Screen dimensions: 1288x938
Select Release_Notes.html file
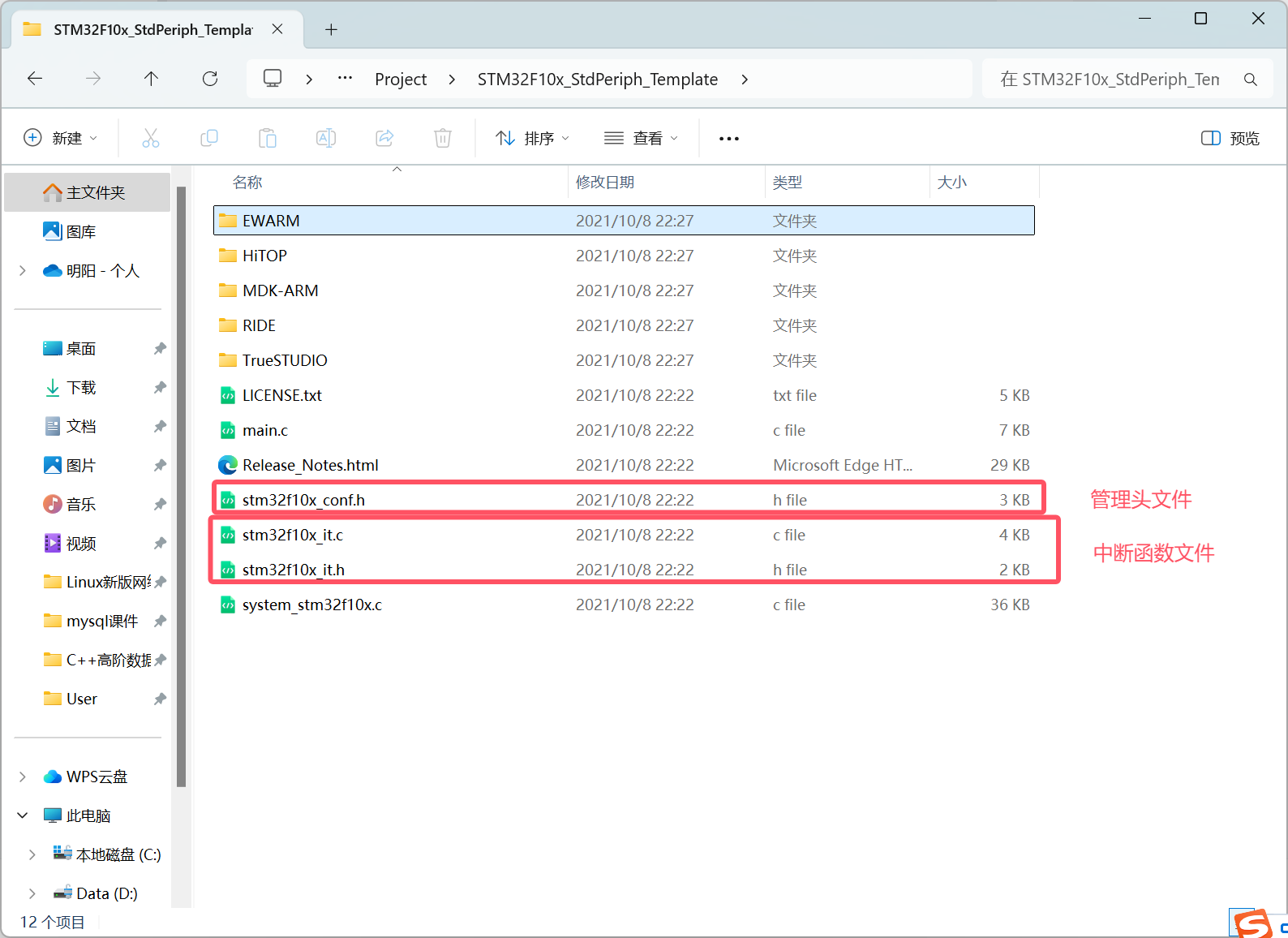pos(624,465)
